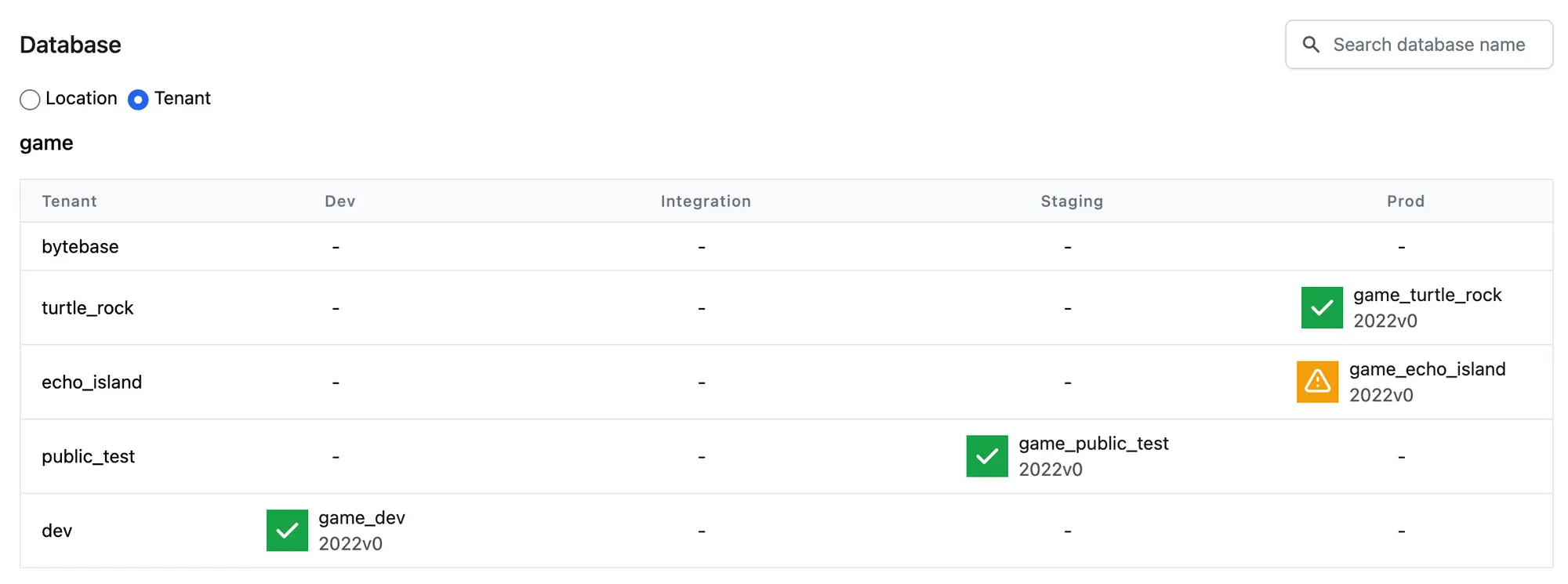This screenshot has width=1568, height=584.
Task: Click green checkmark icon beside game_dev
Action: 287,531
